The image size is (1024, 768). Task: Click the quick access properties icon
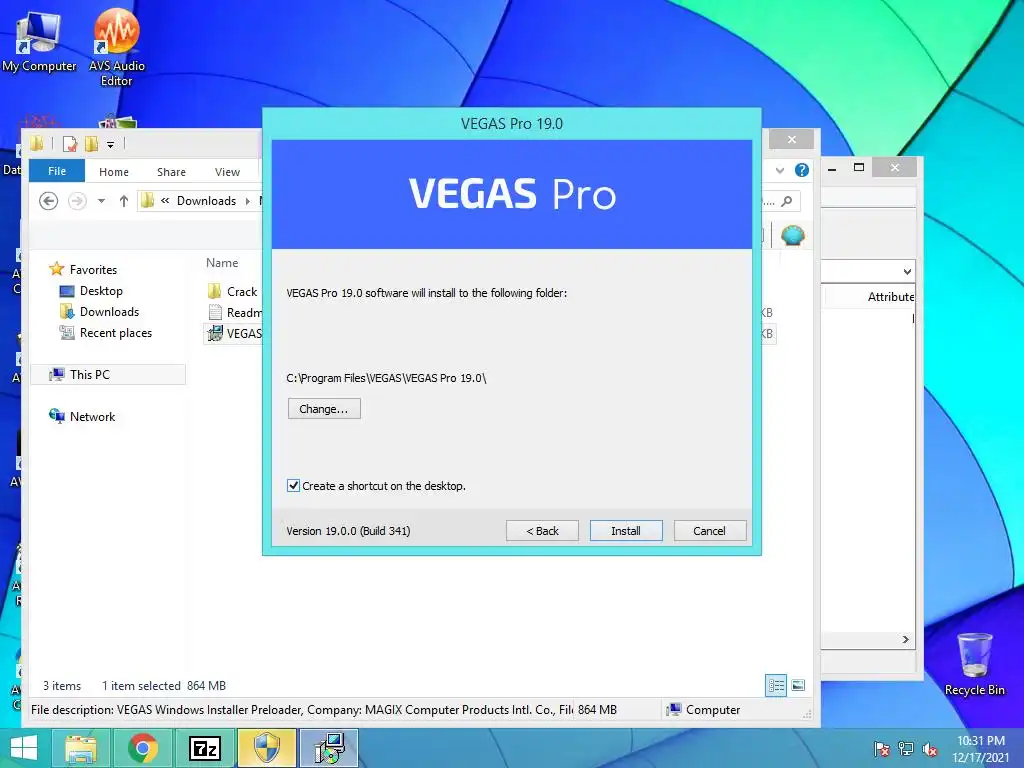[69, 144]
